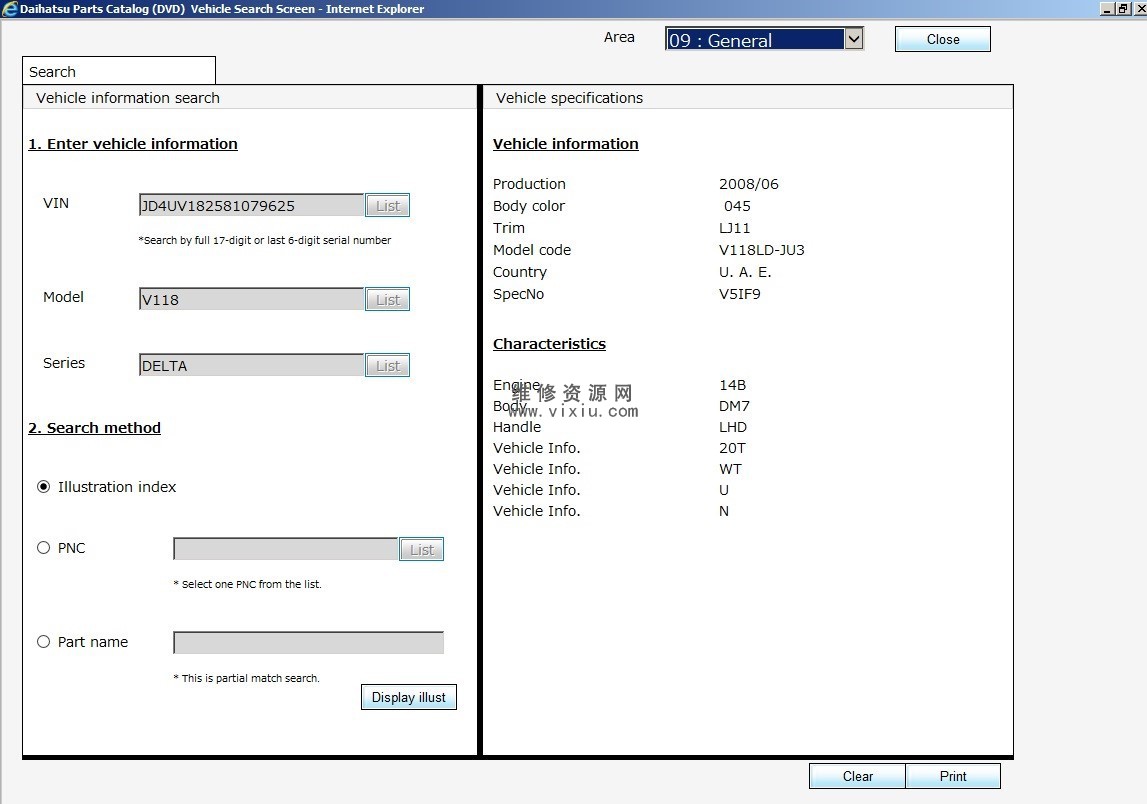This screenshot has width=1147, height=804.
Task: Click the Part name text field
Action: point(309,642)
